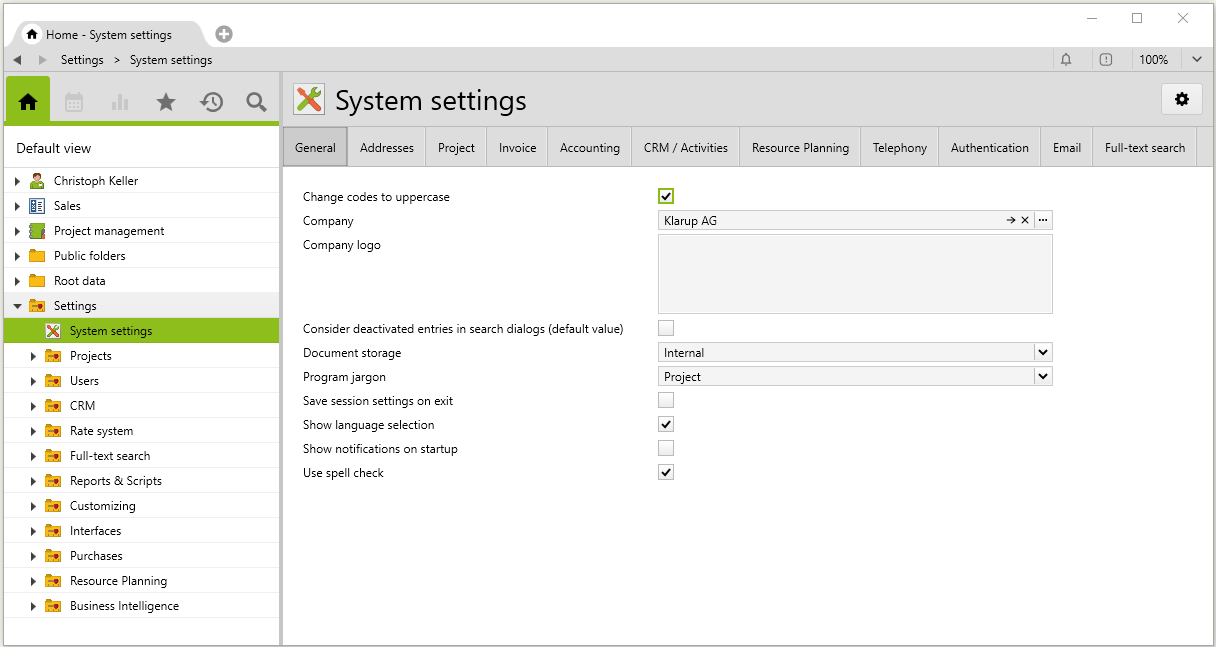This screenshot has width=1216, height=647.
Task: Open the Document storage dropdown
Action: [1043, 352]
